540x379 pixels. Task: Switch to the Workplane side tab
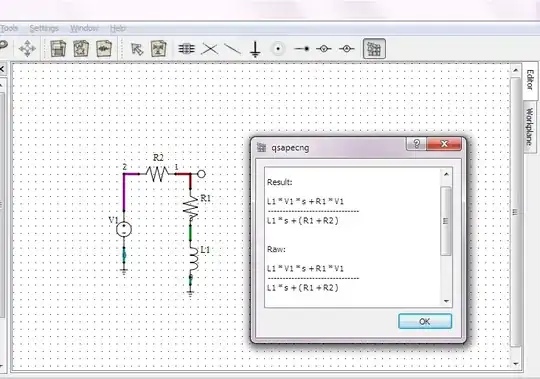coord(530,127)
